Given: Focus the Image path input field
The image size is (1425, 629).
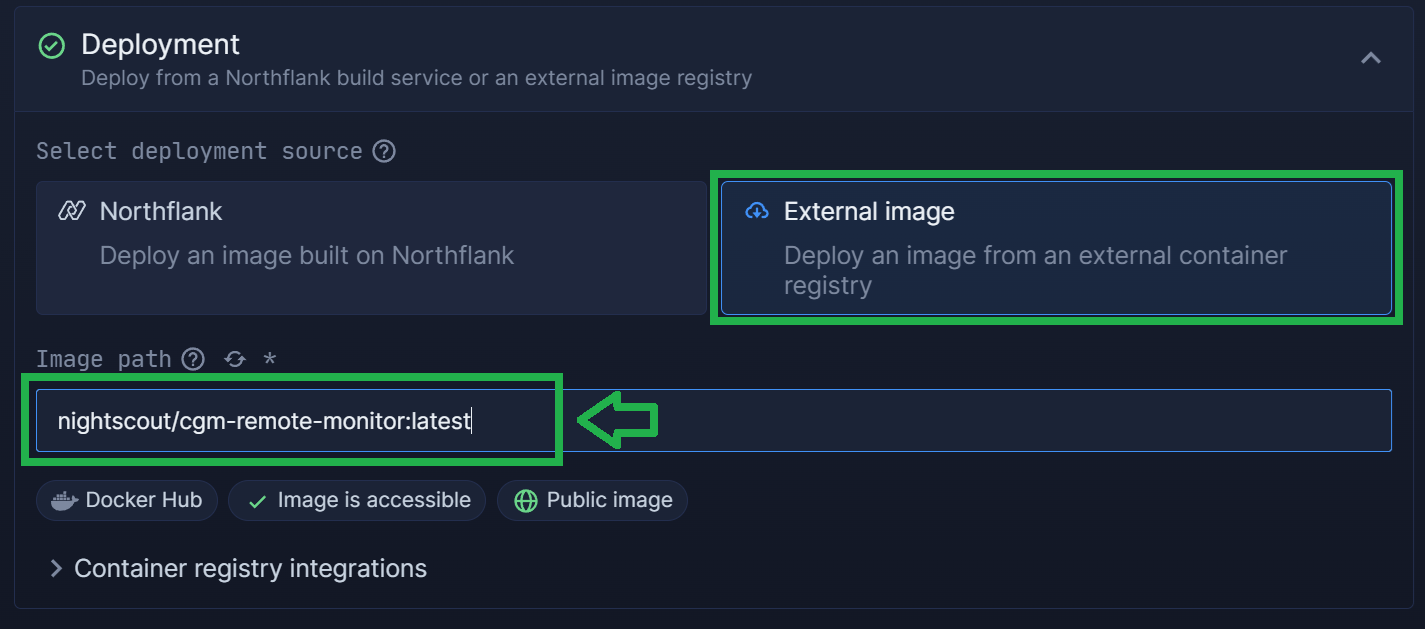Looking at the screenshot, I should point(714,420).
